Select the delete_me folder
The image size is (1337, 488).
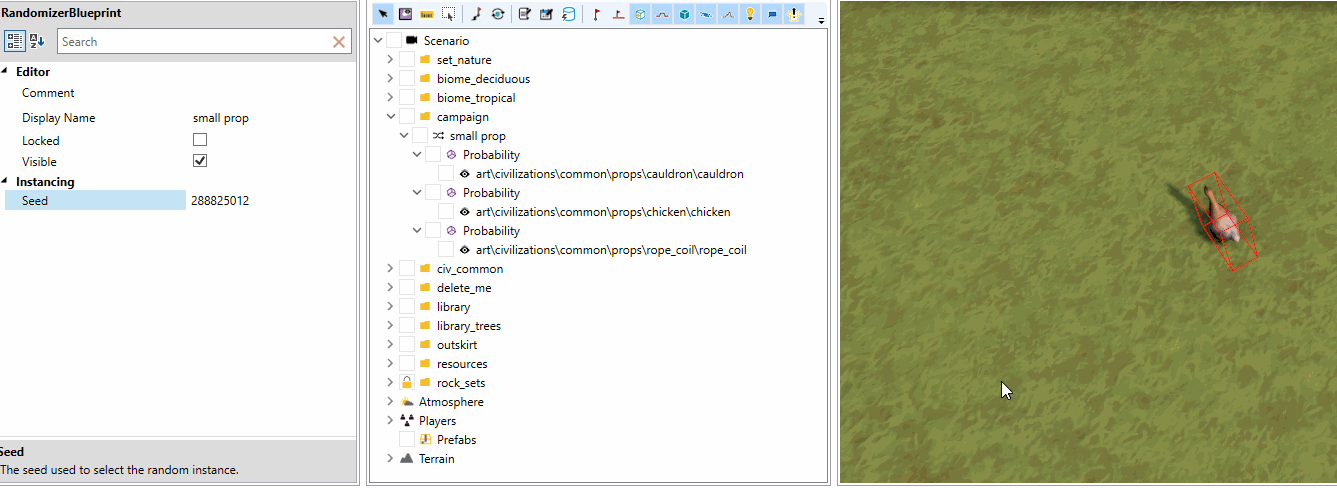pyautogui.click(x=464, y=288)
